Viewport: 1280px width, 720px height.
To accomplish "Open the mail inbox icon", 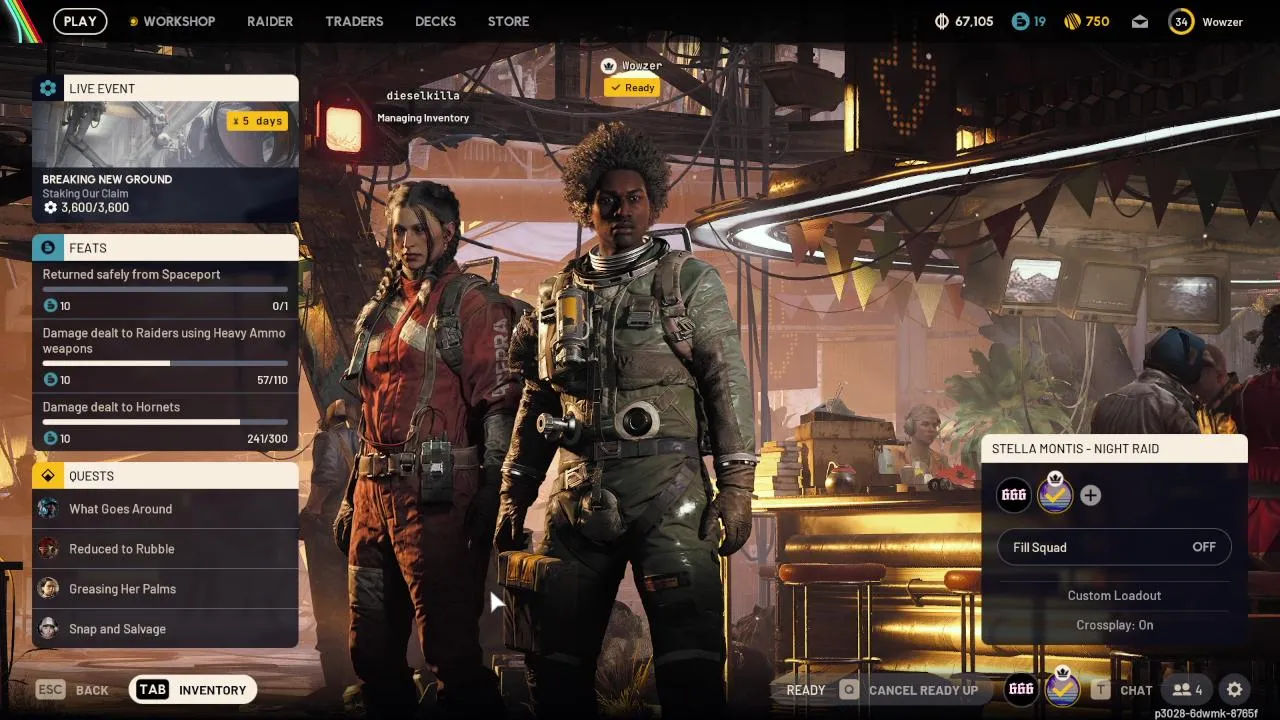I will click(1140, 21).
